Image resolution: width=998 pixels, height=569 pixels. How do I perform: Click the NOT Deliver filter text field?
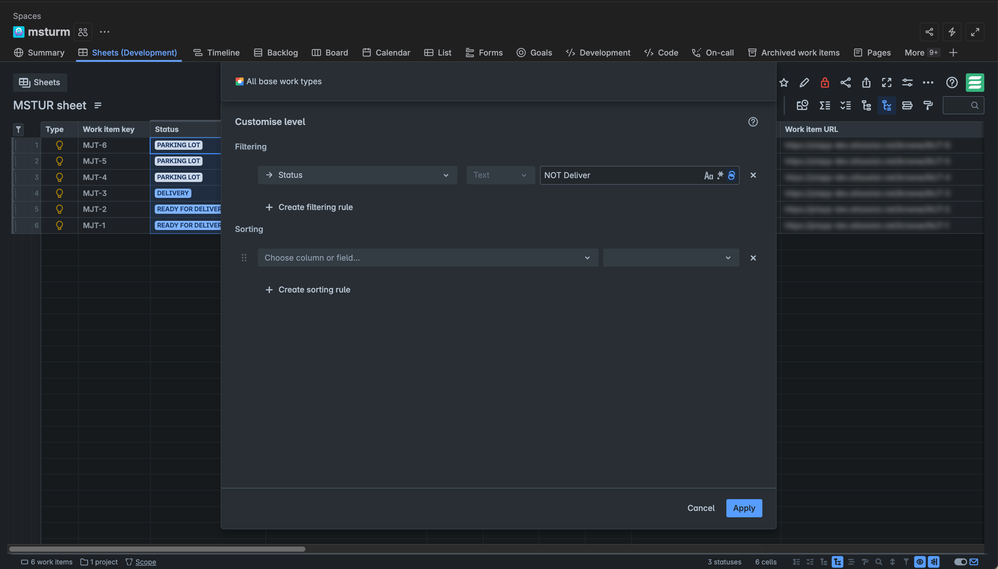[620, 175]
